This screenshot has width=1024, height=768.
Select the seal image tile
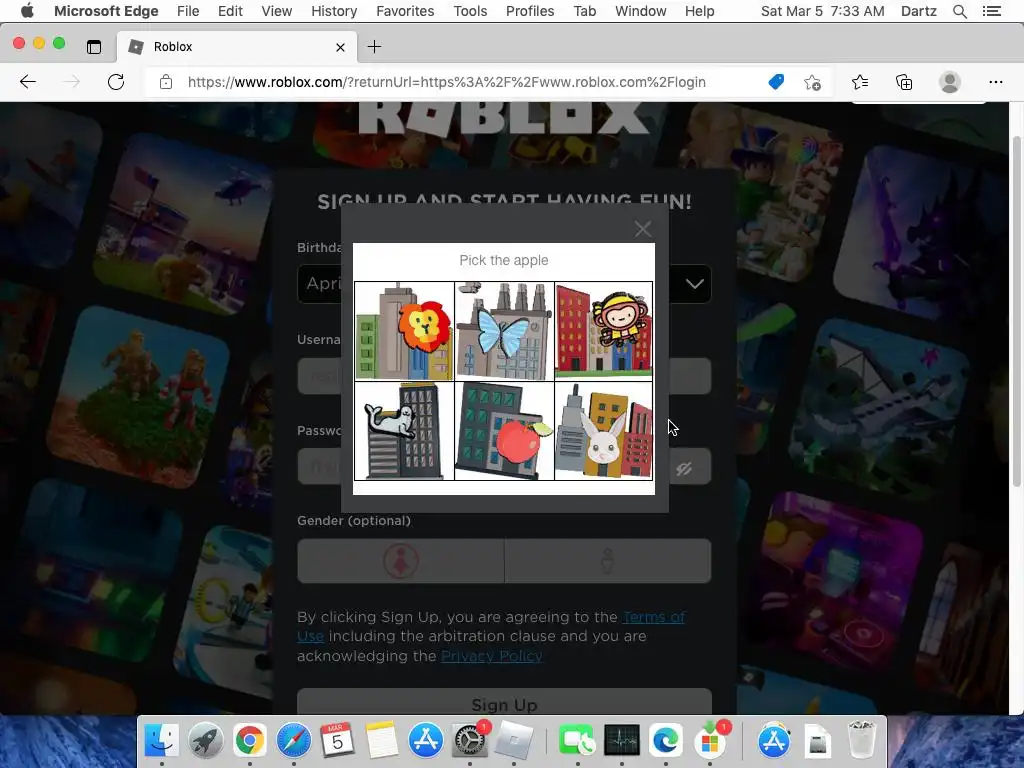[x=404, y=431]
